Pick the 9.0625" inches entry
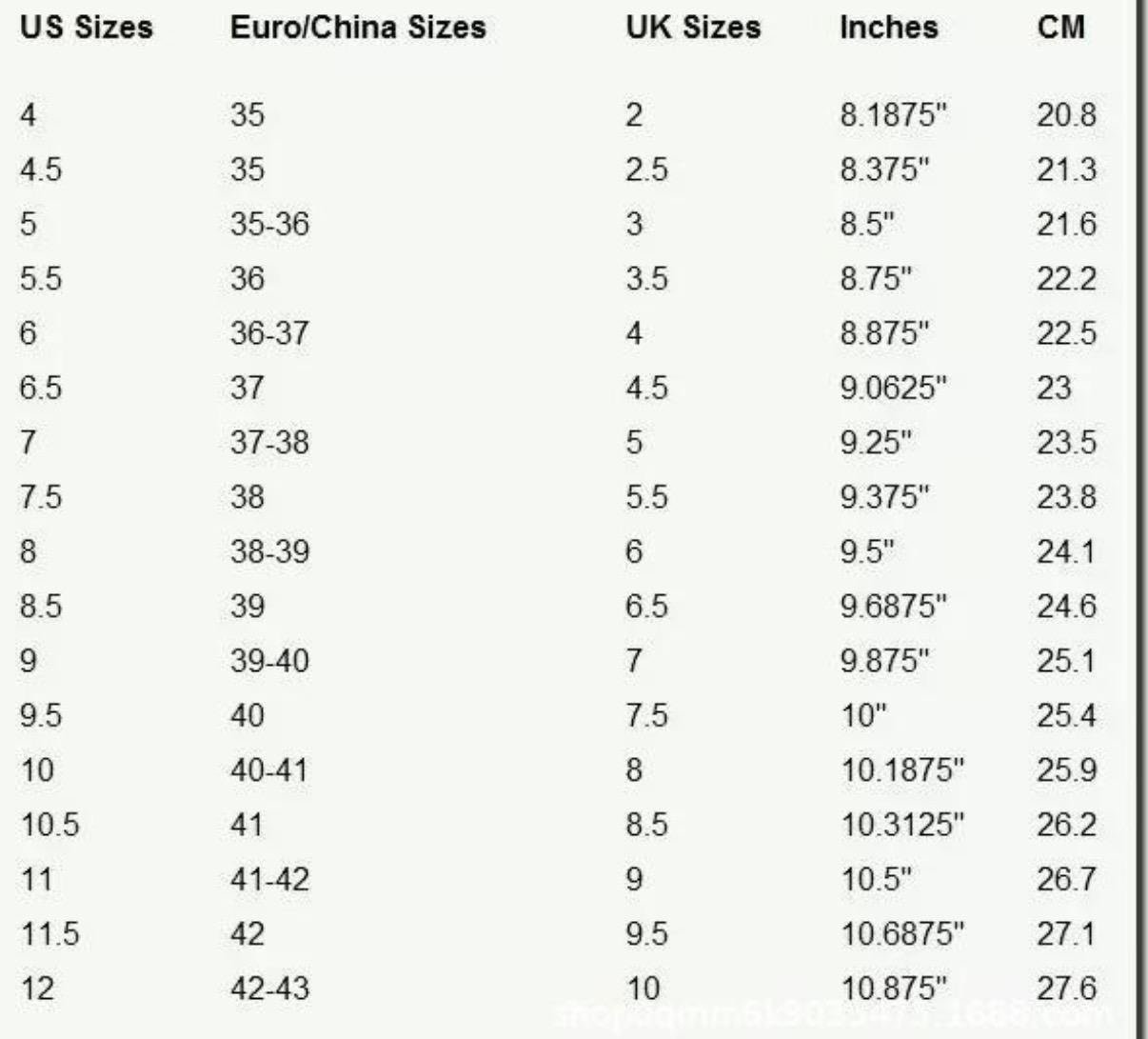The height and width of the screenshot is (1039, 1148). 894,389
